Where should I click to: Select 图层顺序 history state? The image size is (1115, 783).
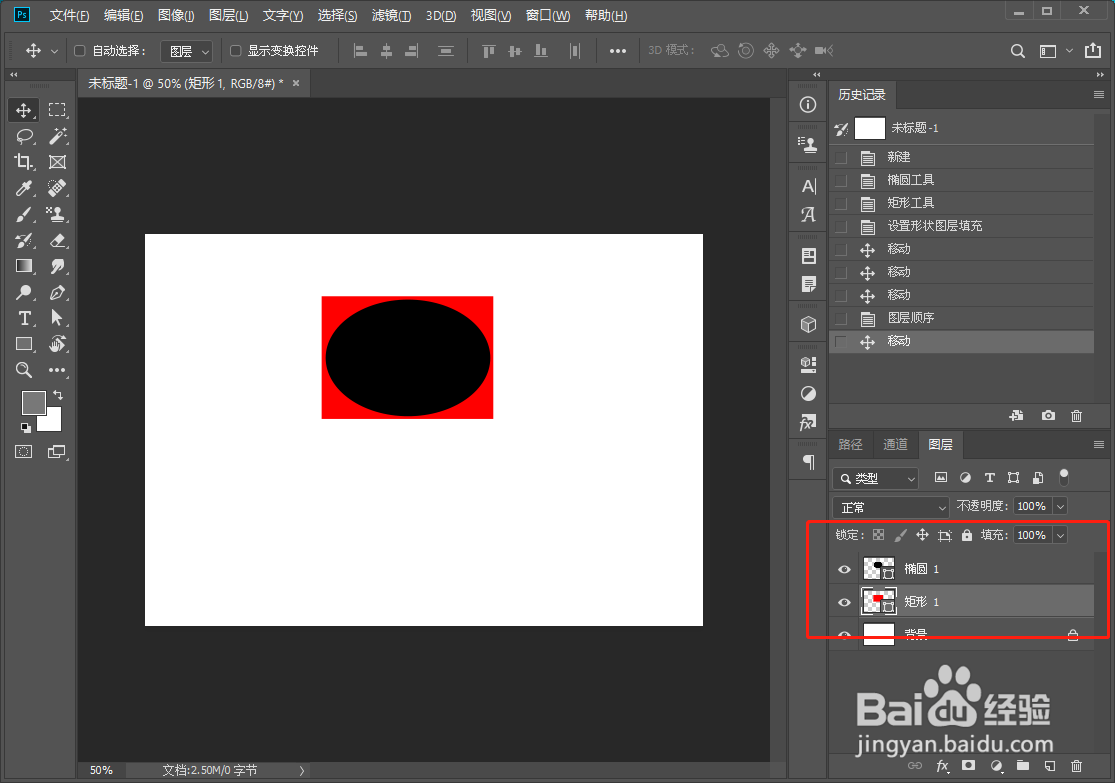coord(961,318)
